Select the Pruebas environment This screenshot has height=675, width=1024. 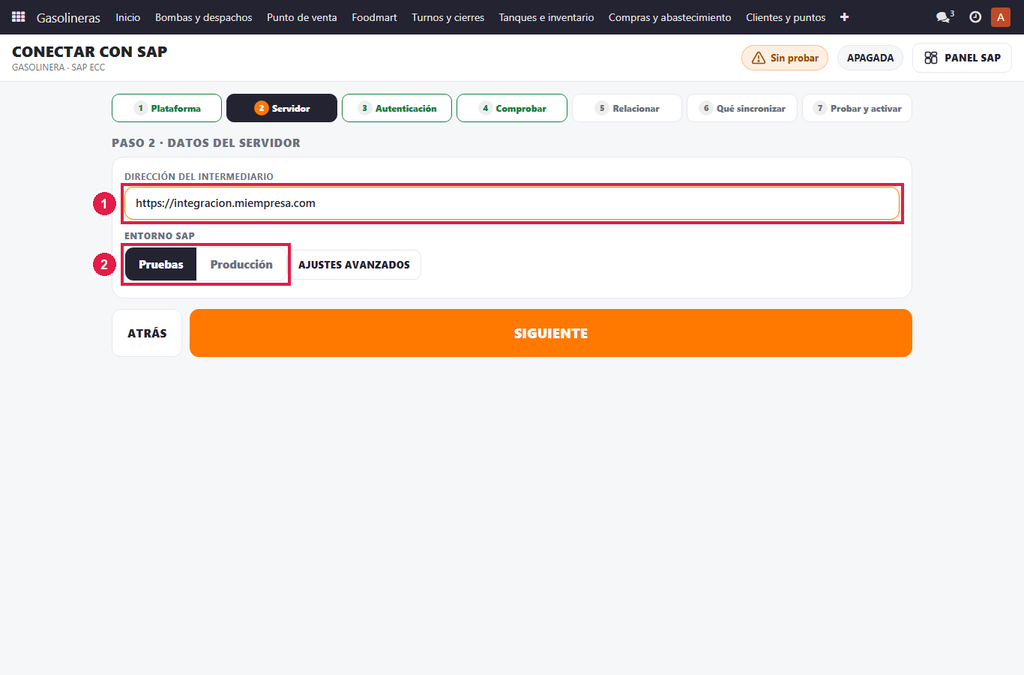[x=161, y=264]
